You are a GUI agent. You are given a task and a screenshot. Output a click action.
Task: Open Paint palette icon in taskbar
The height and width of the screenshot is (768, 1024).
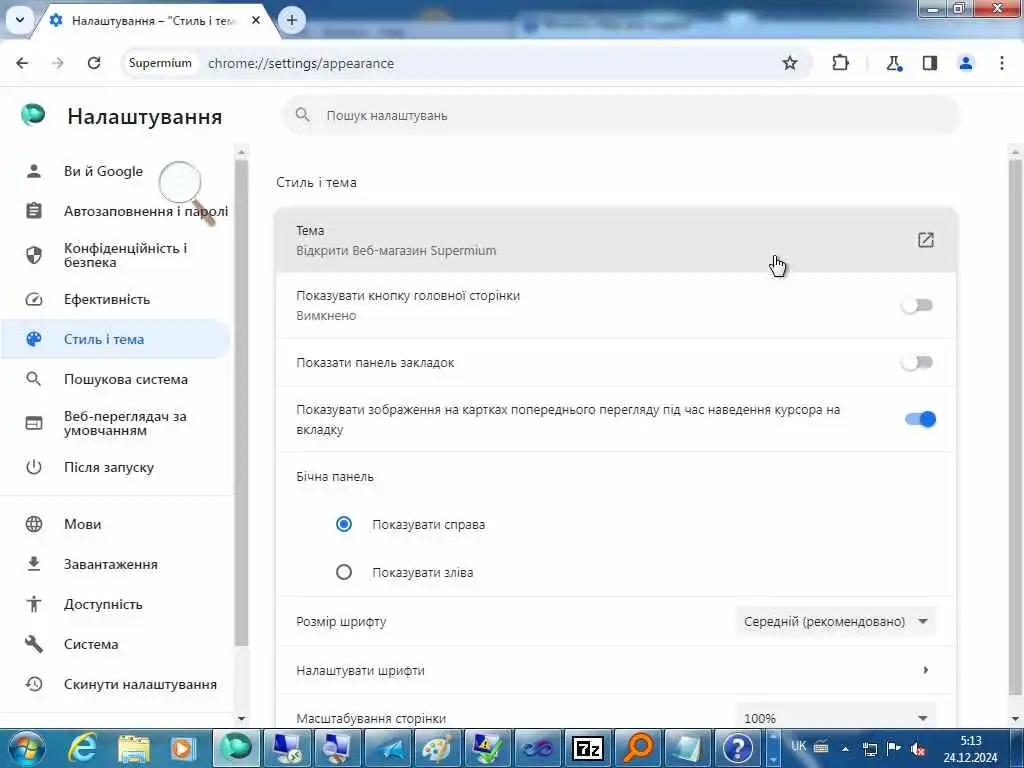tap(437, 748)
